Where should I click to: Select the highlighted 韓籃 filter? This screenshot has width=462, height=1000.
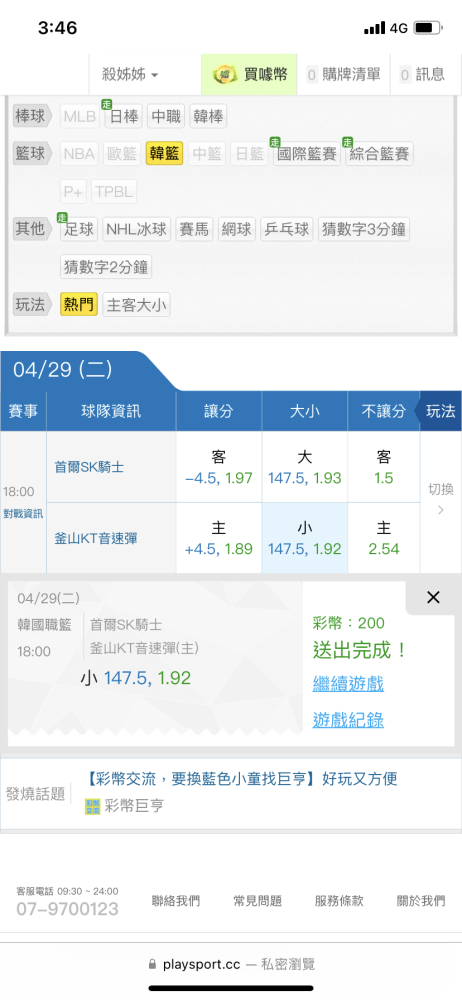click(x=165, y=154)
